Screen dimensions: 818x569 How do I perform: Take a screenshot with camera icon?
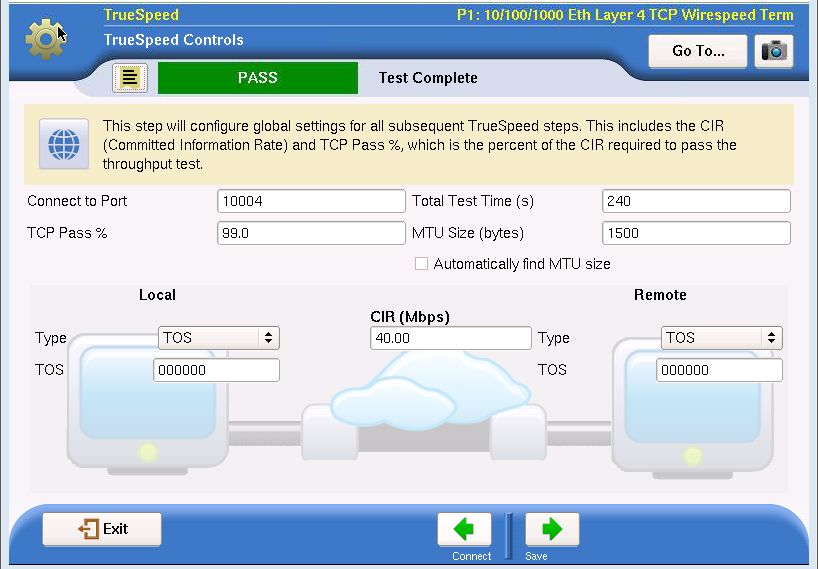pos(774,51)
